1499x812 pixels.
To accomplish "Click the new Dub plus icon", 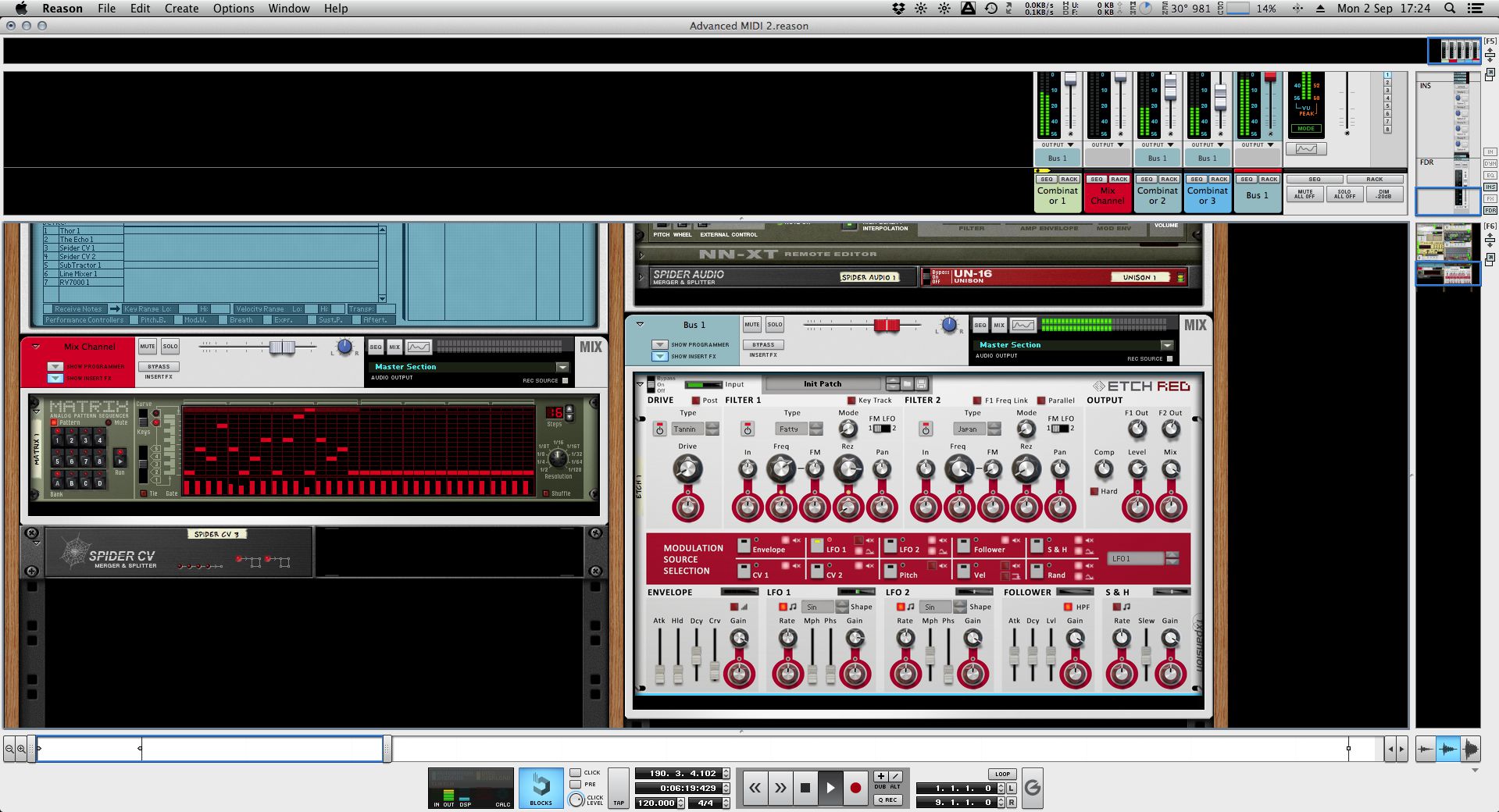I will point(880,776).
